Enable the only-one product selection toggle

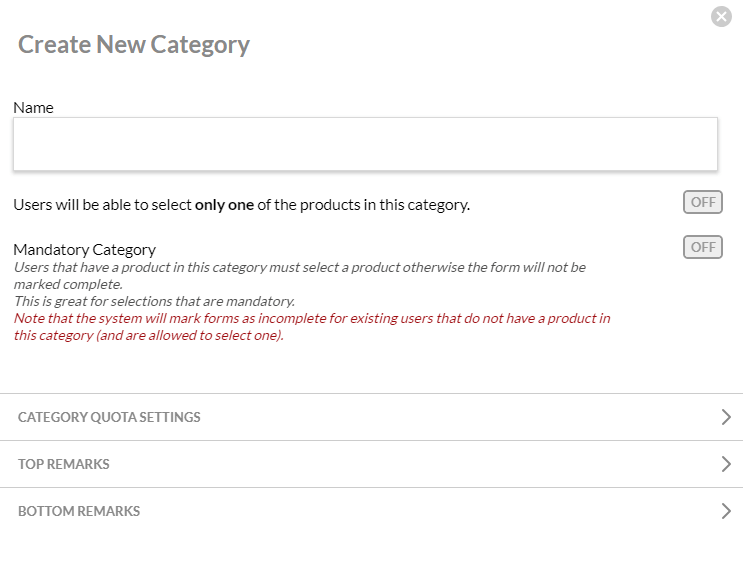pos(702,202)
